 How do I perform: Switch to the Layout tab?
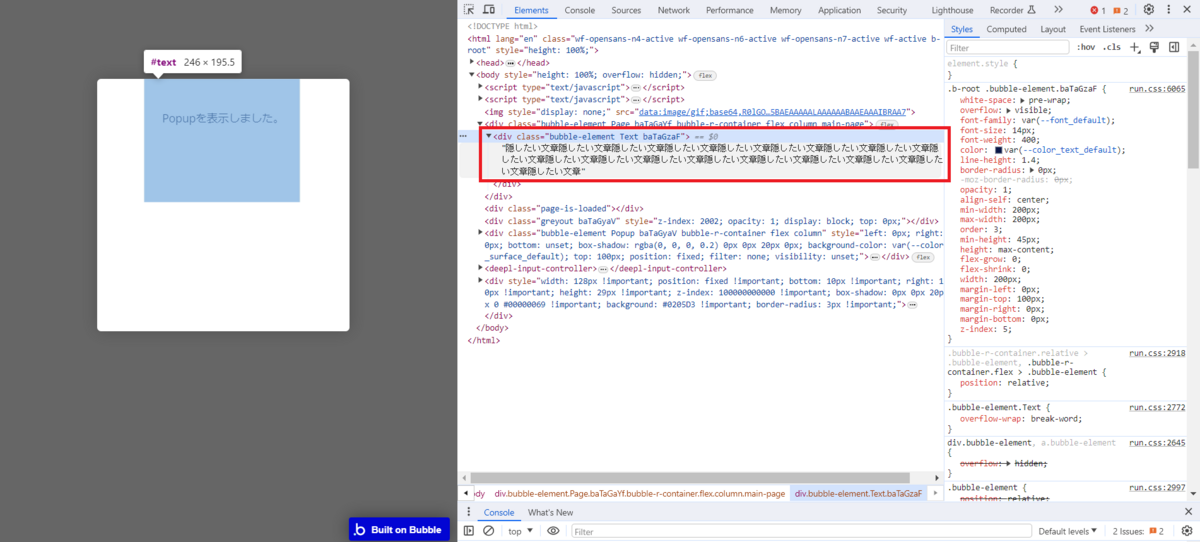[1053, 29]
